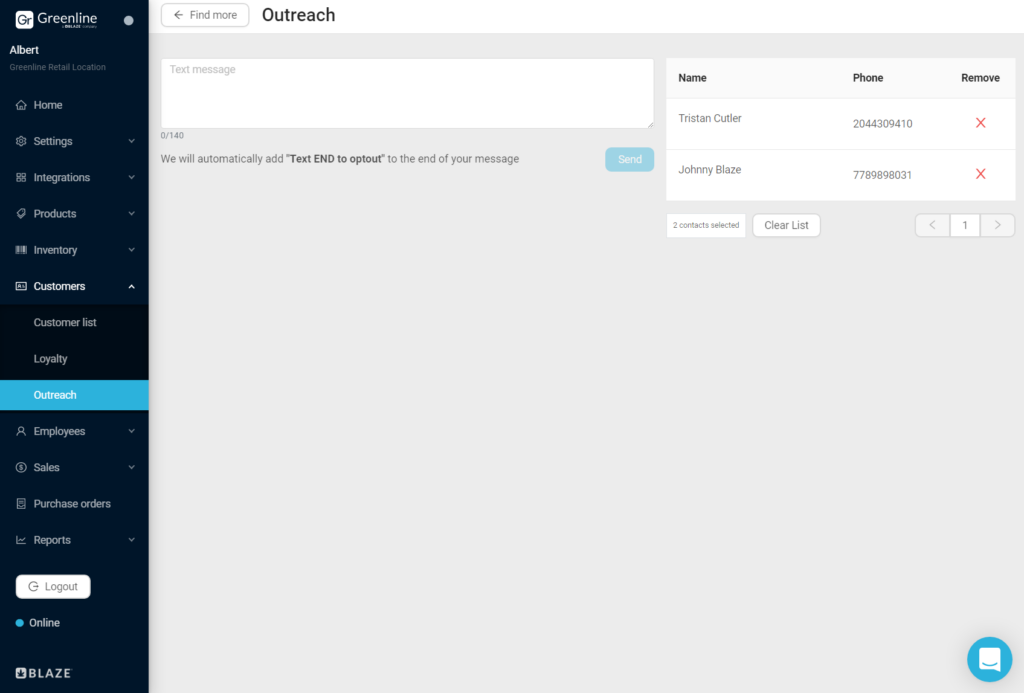The image size is (1024, 693).
Task: Go to next page of contacts
Action: click(x=997, y=225)
